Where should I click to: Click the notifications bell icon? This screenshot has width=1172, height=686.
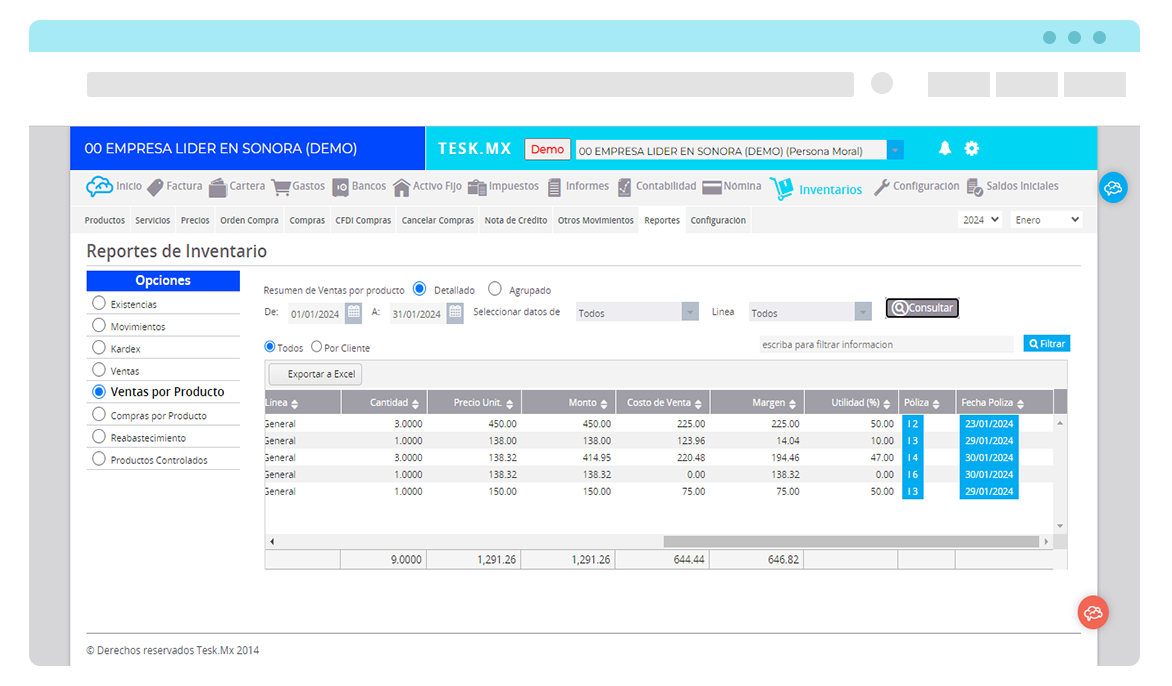[x=944, y=147]
